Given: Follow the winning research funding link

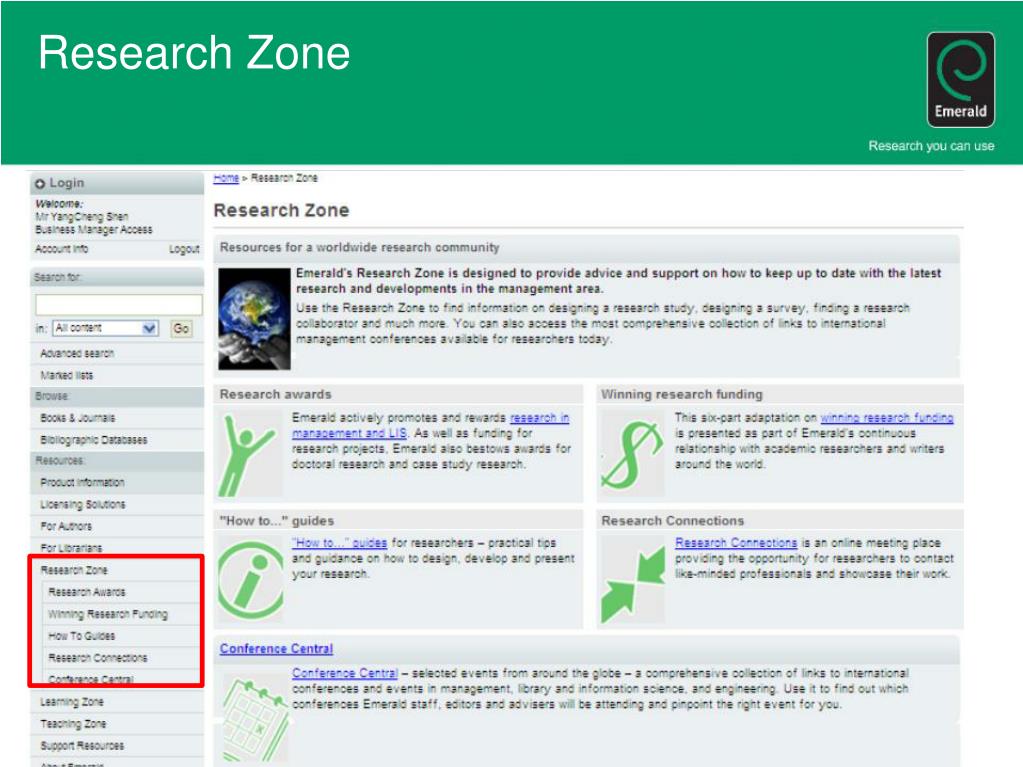Looking at the screenshot, I should (x=887, y=418).
